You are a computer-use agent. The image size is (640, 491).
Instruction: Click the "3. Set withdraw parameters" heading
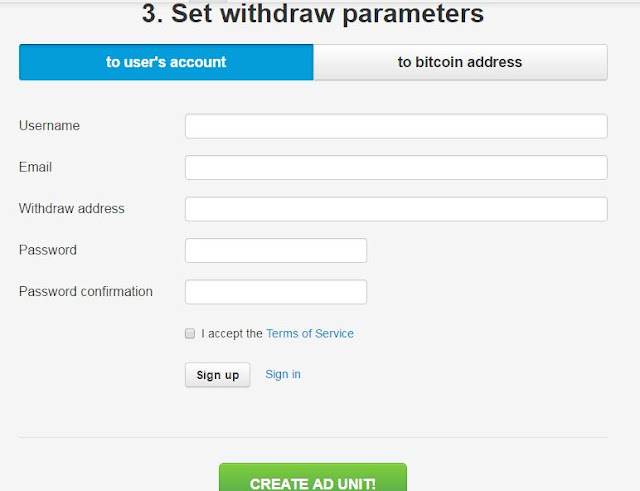[x=313, y=13]
